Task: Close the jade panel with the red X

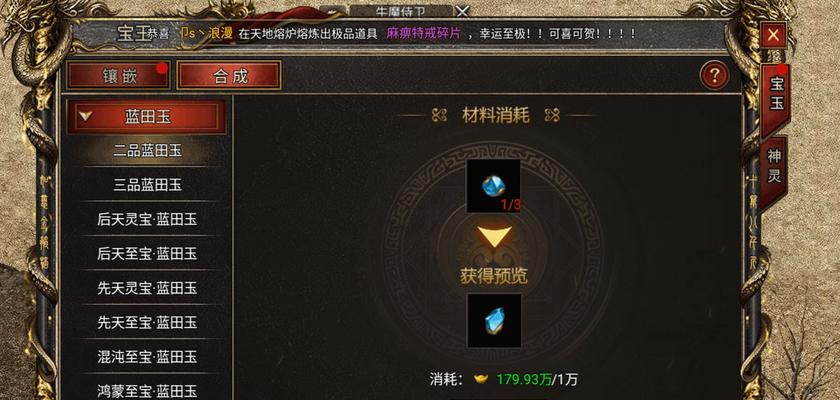Action: click(773, 35)
